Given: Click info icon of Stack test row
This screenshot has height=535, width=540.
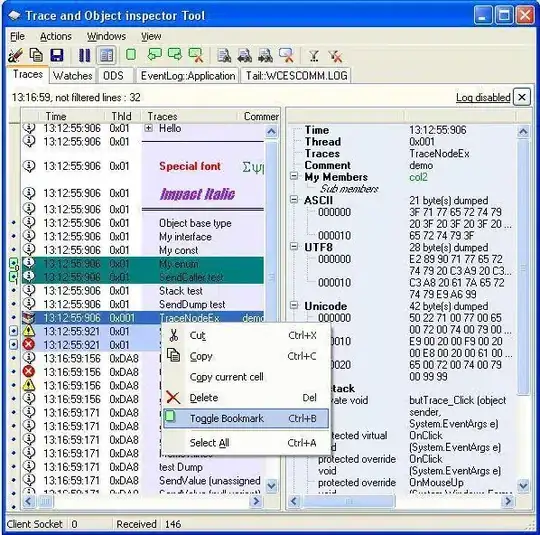Looking at the screenshot, I should point(29,290).
